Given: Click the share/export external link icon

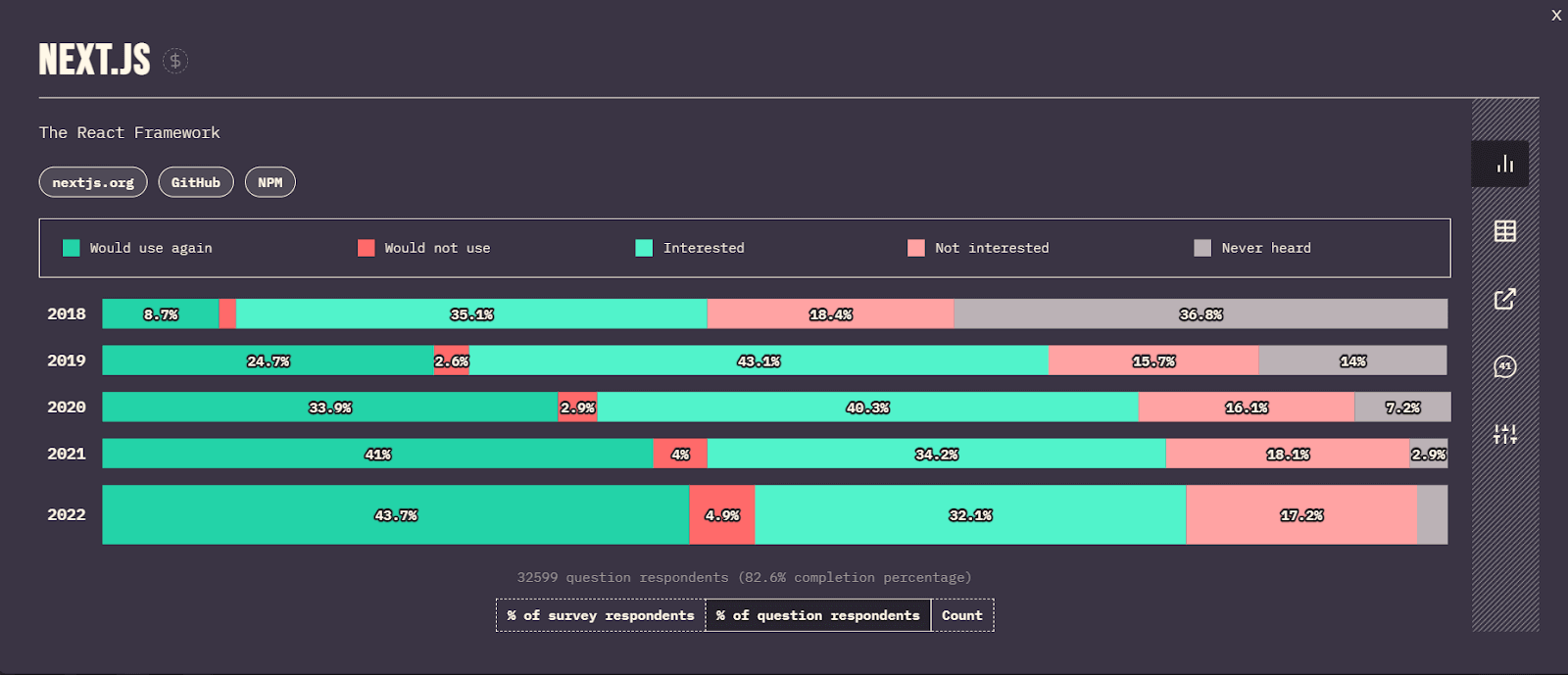Looking at the screenshot, I should [x=1504, y=299].
